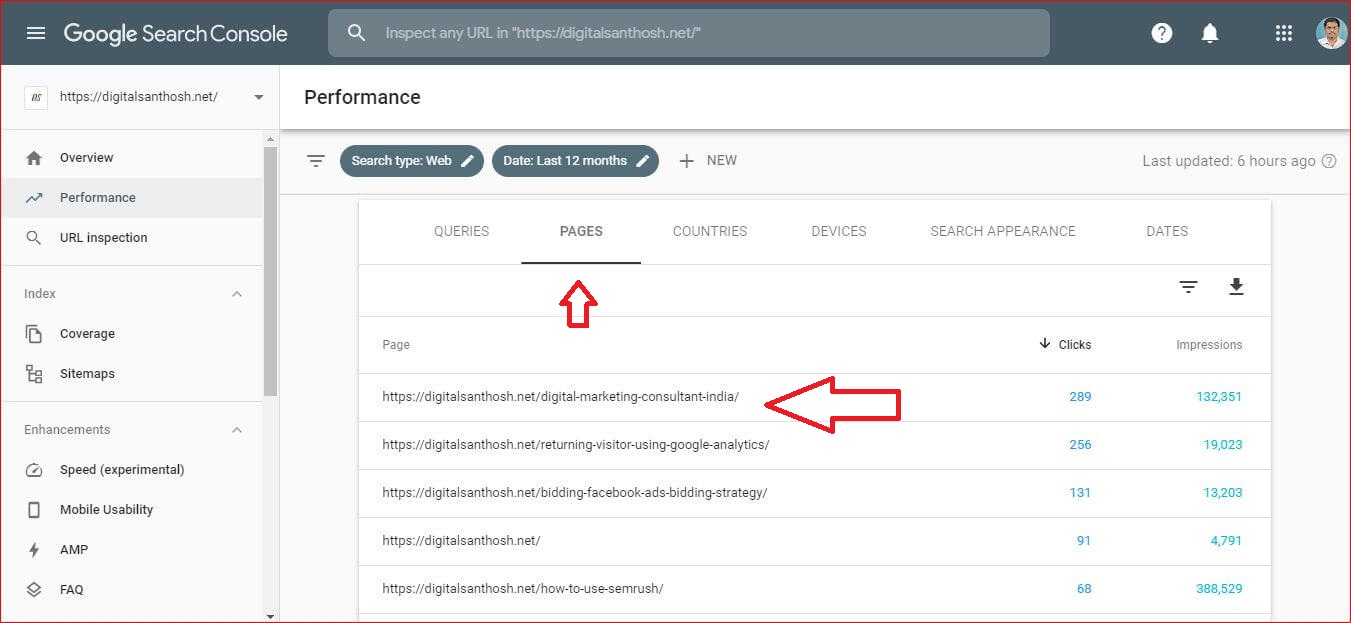This screenshot has width=1351, height=623.
Task: Switch to the Devices tab
Action: click(x=839, y=231)
